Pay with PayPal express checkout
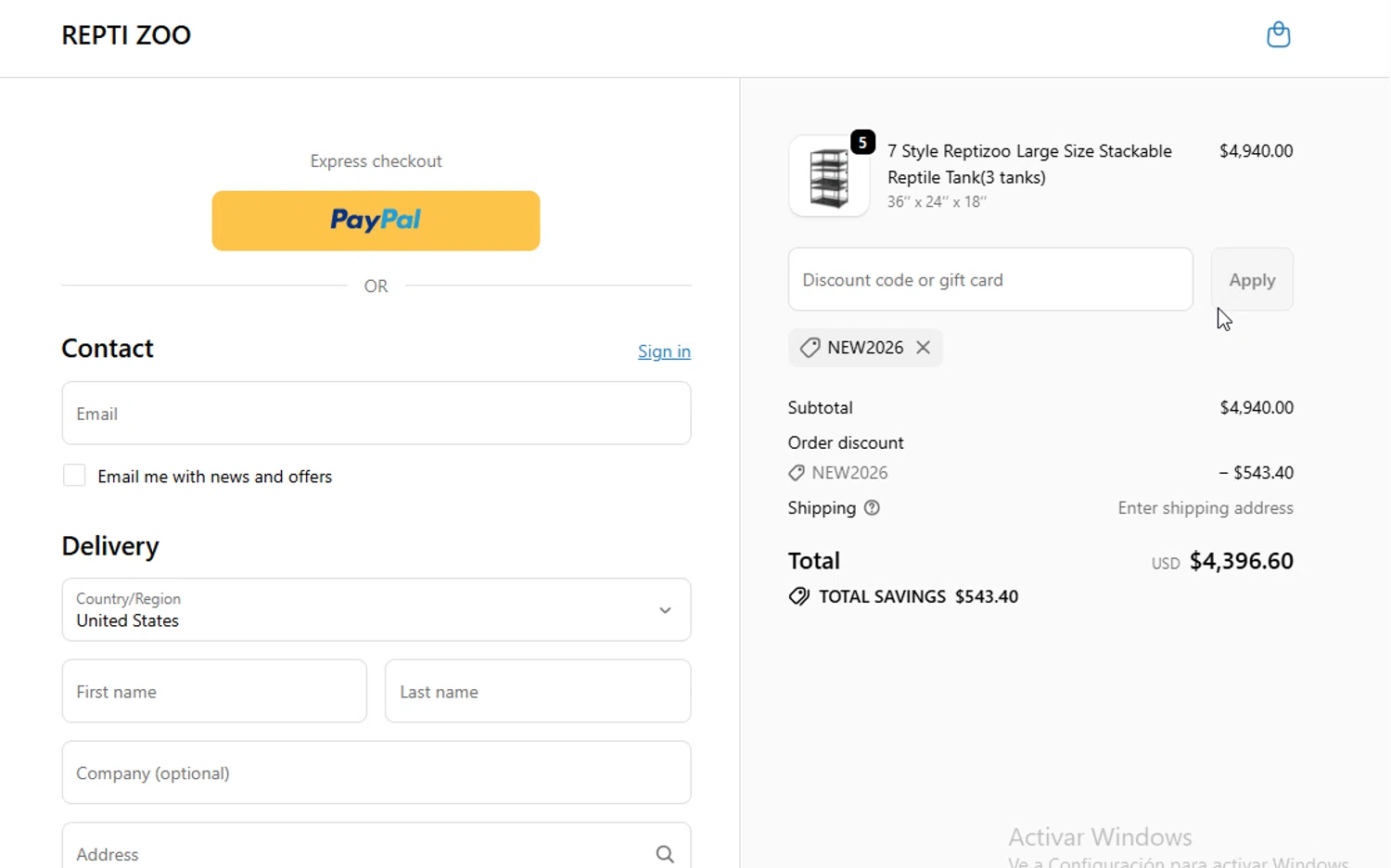Screen dimensions: 1391x868 [376, 221]
